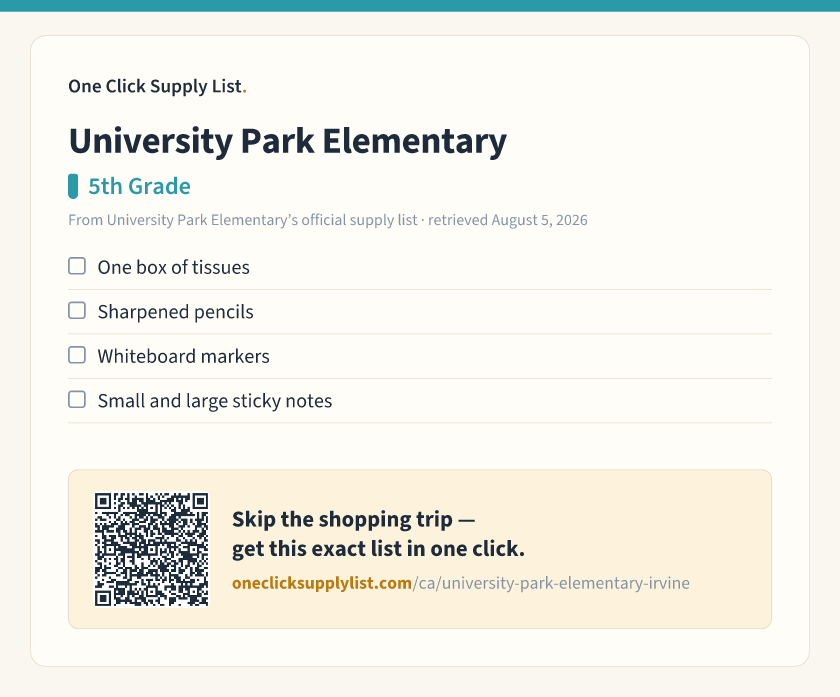840x697 pixels.
Task: Click the 5th Grade label
Action: 139,186
